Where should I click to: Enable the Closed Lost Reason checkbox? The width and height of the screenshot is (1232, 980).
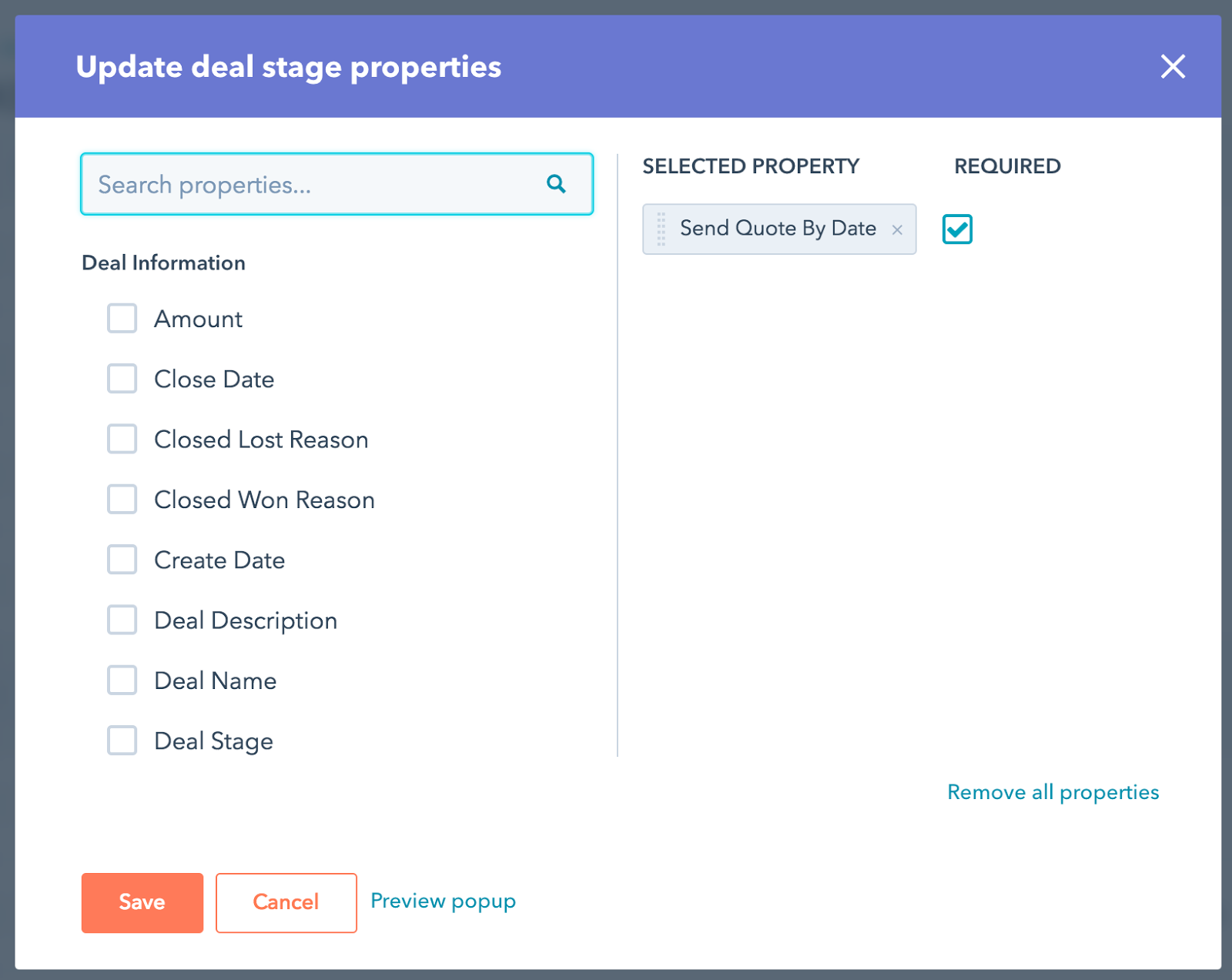[x=122, y=439]
